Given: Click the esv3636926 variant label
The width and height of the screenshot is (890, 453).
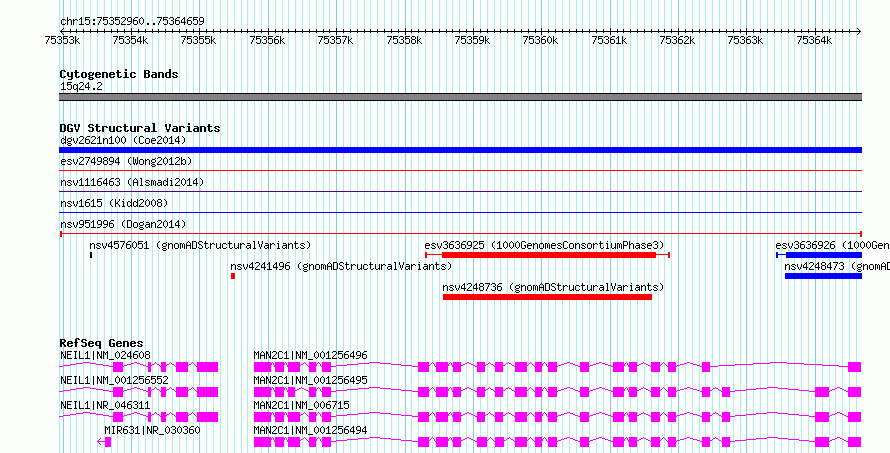Looking at the screenshot, I should (832, 245).
